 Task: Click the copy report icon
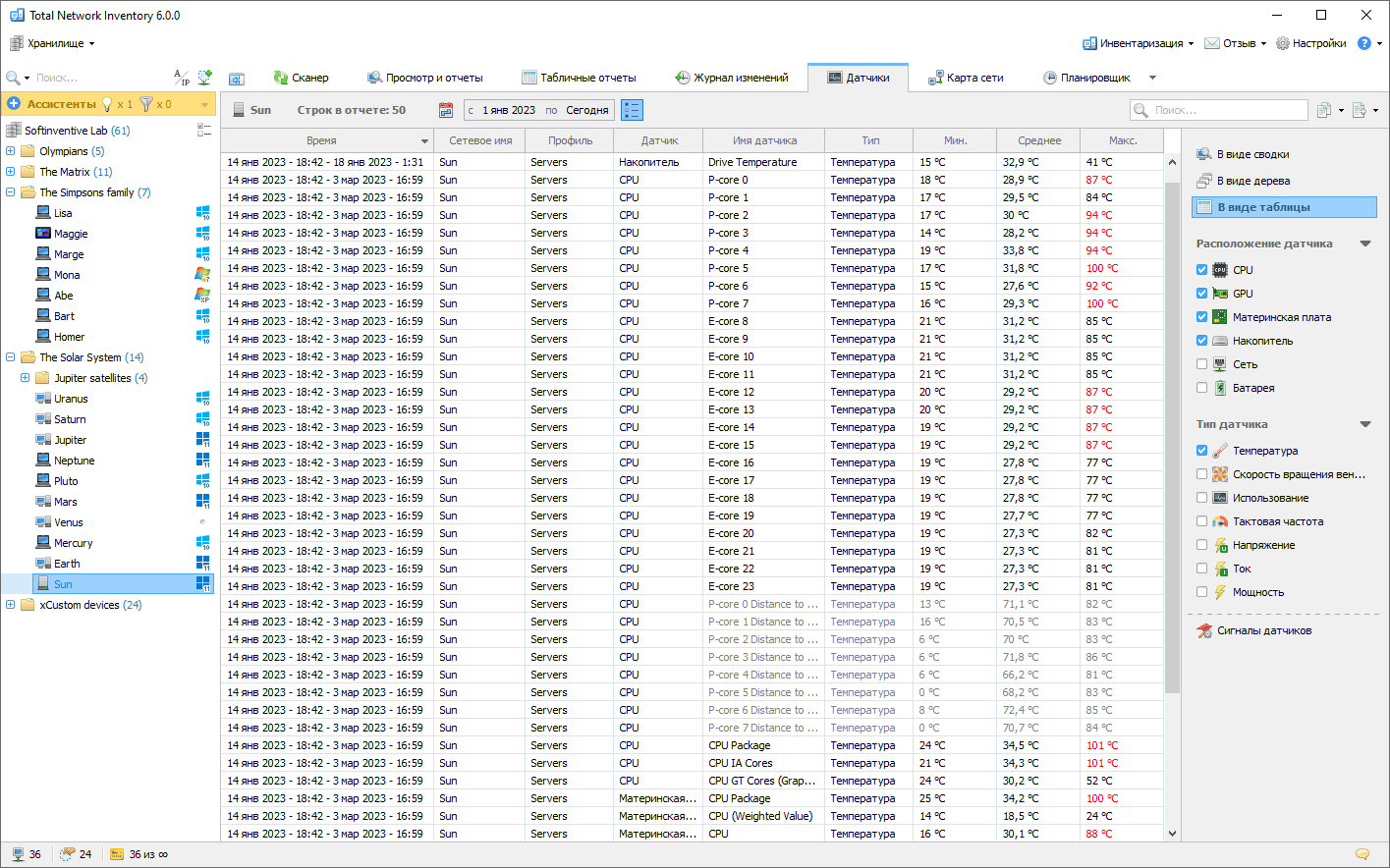point(1324,110)
